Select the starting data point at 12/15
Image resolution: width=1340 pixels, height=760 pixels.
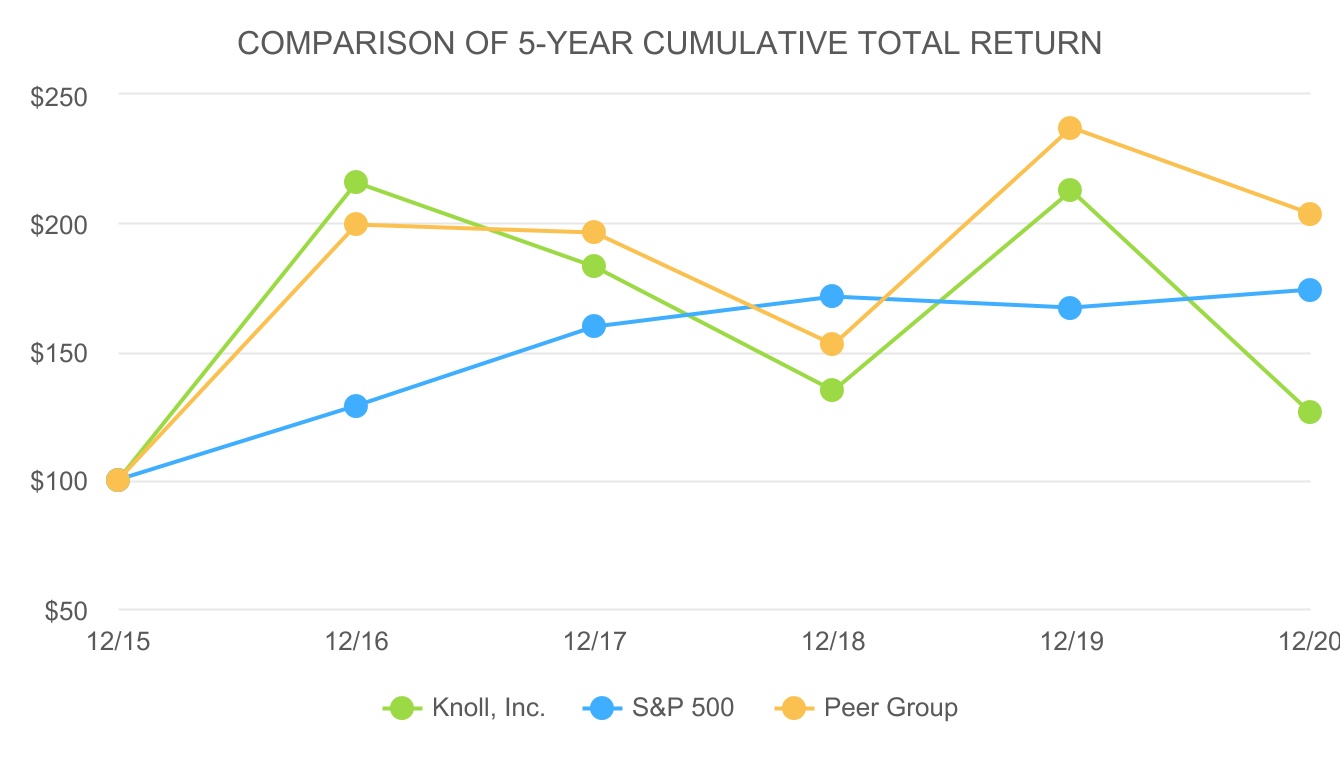pyautogui.click(x=118, y=480)
